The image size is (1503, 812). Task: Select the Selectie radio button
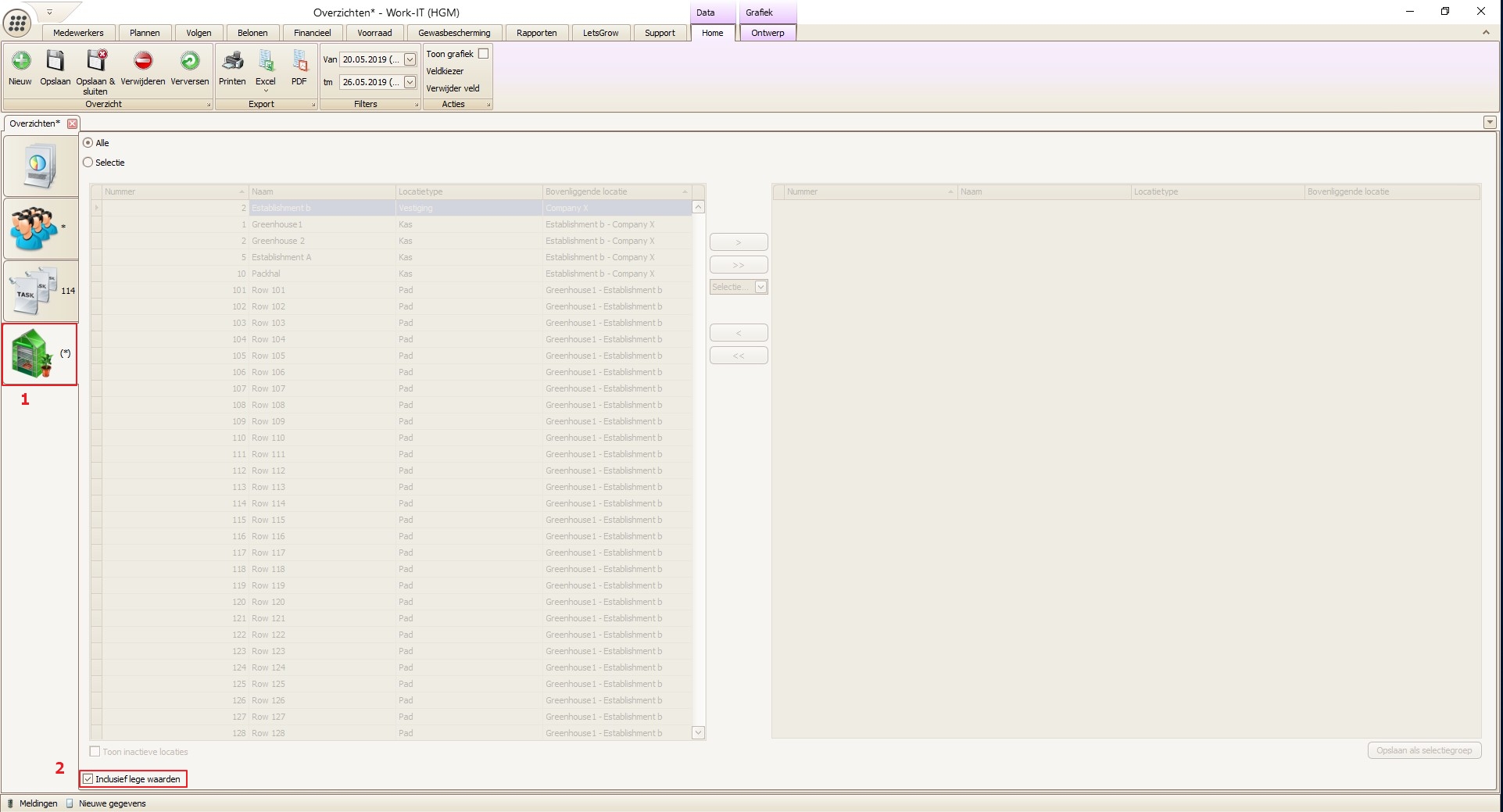tap(88, 163)
